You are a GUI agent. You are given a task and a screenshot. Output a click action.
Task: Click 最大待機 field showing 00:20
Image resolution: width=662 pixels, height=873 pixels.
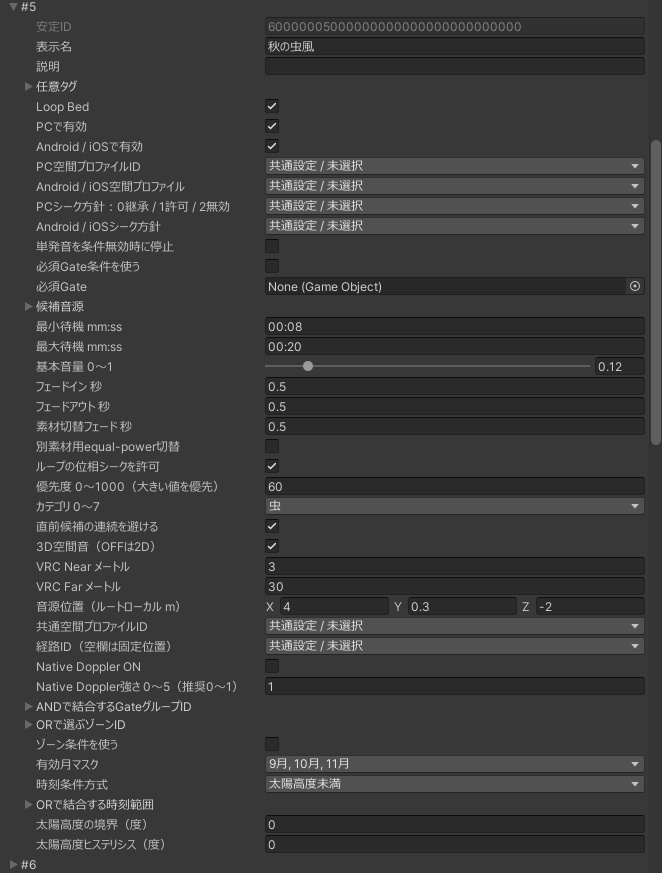454,346
